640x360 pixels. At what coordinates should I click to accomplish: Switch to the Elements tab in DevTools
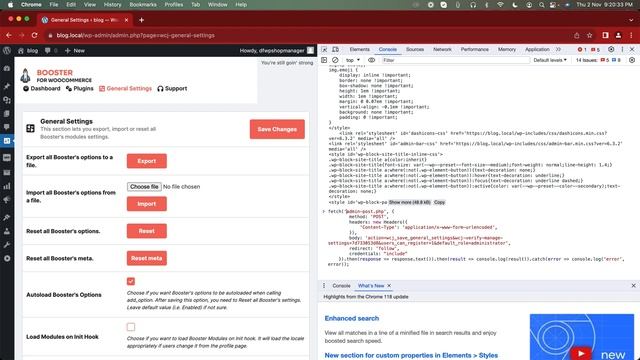tap(360, 49)
